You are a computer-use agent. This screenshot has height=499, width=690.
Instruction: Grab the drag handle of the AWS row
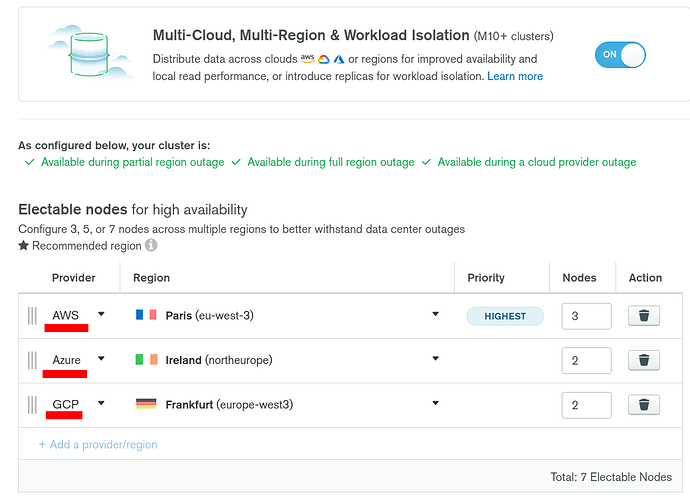[x=32, y=316]
